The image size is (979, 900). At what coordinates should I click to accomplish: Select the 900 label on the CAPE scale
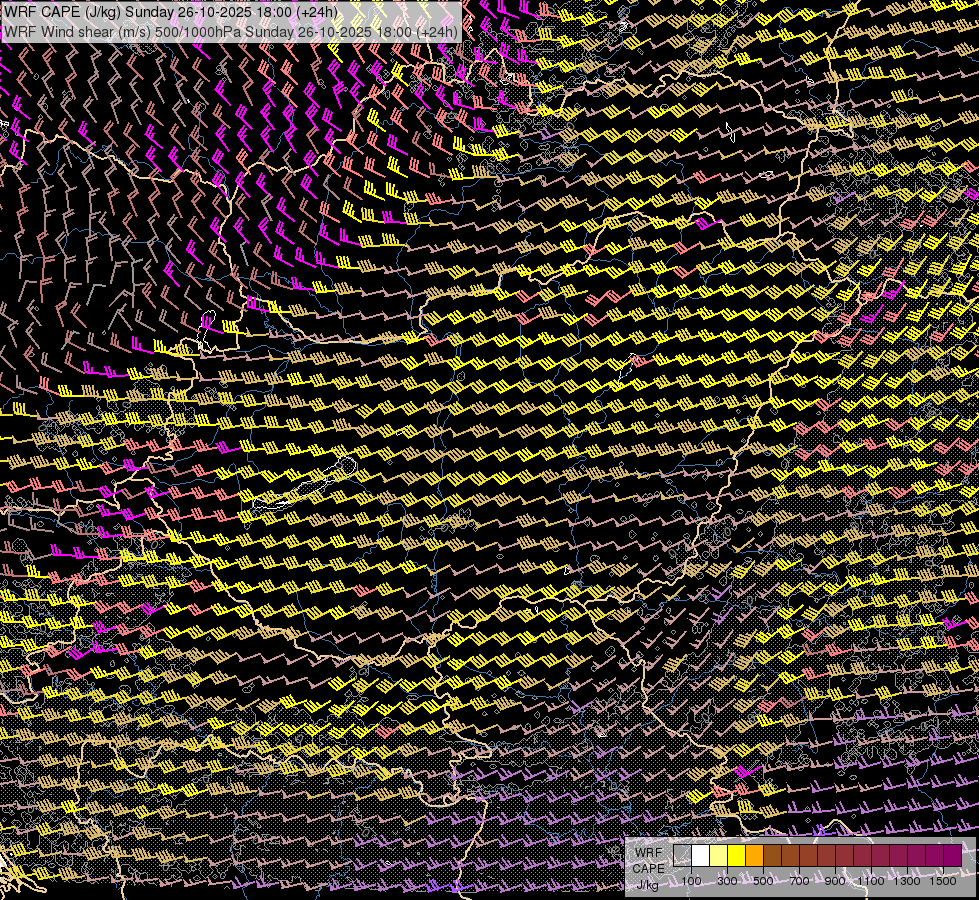(835, 881)
